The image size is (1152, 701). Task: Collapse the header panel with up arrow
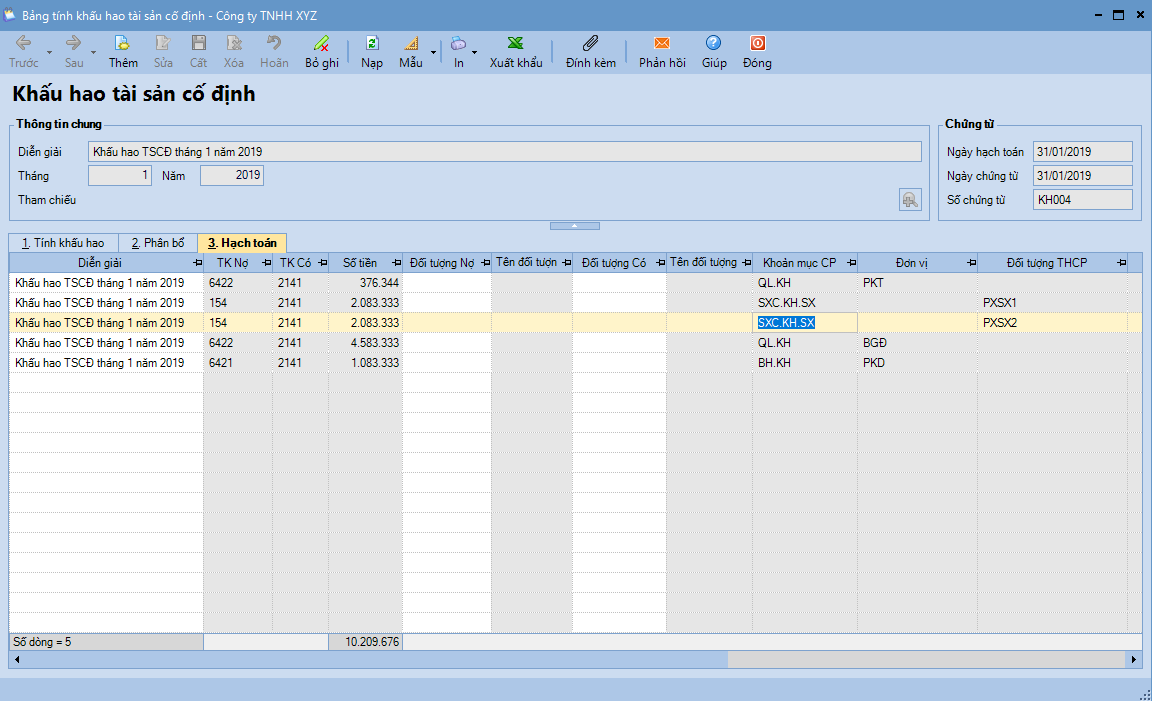[x=574, y=226]
